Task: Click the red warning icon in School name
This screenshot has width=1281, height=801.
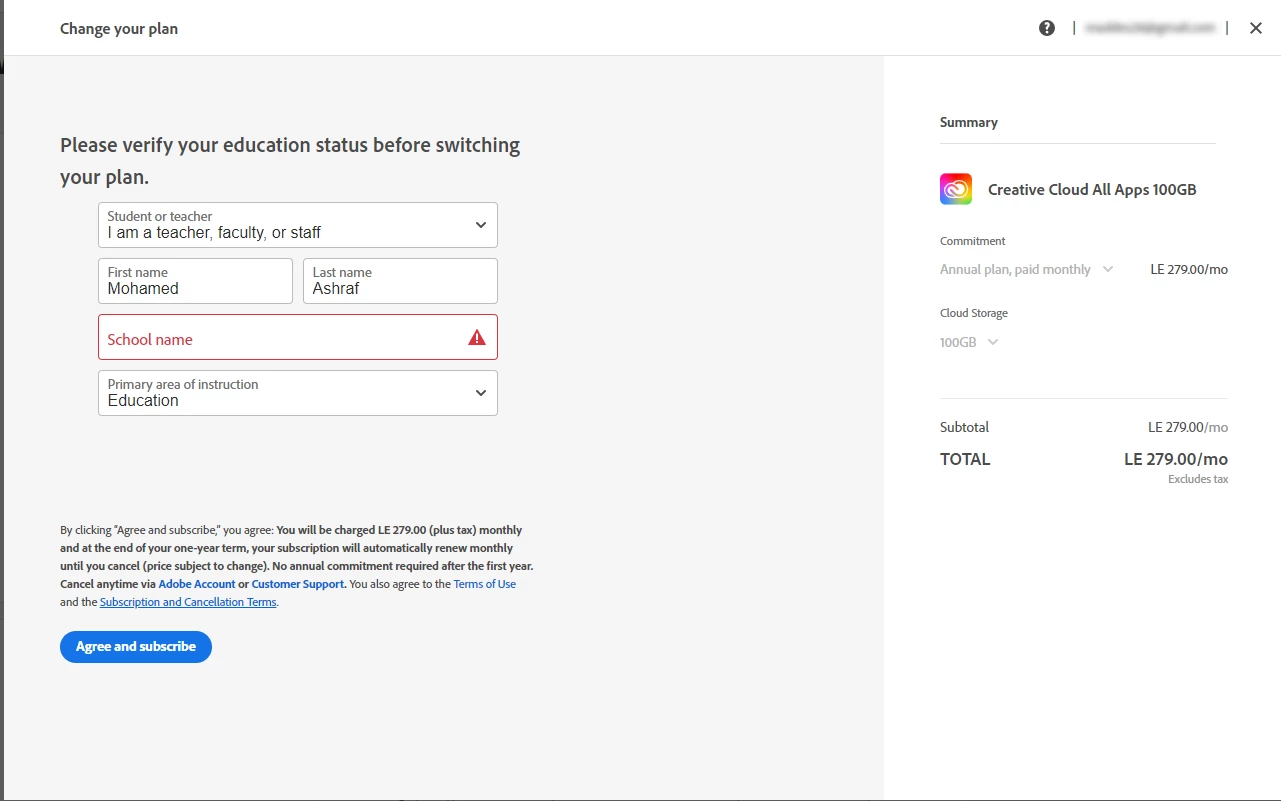Action: click(x=477, y=338)
